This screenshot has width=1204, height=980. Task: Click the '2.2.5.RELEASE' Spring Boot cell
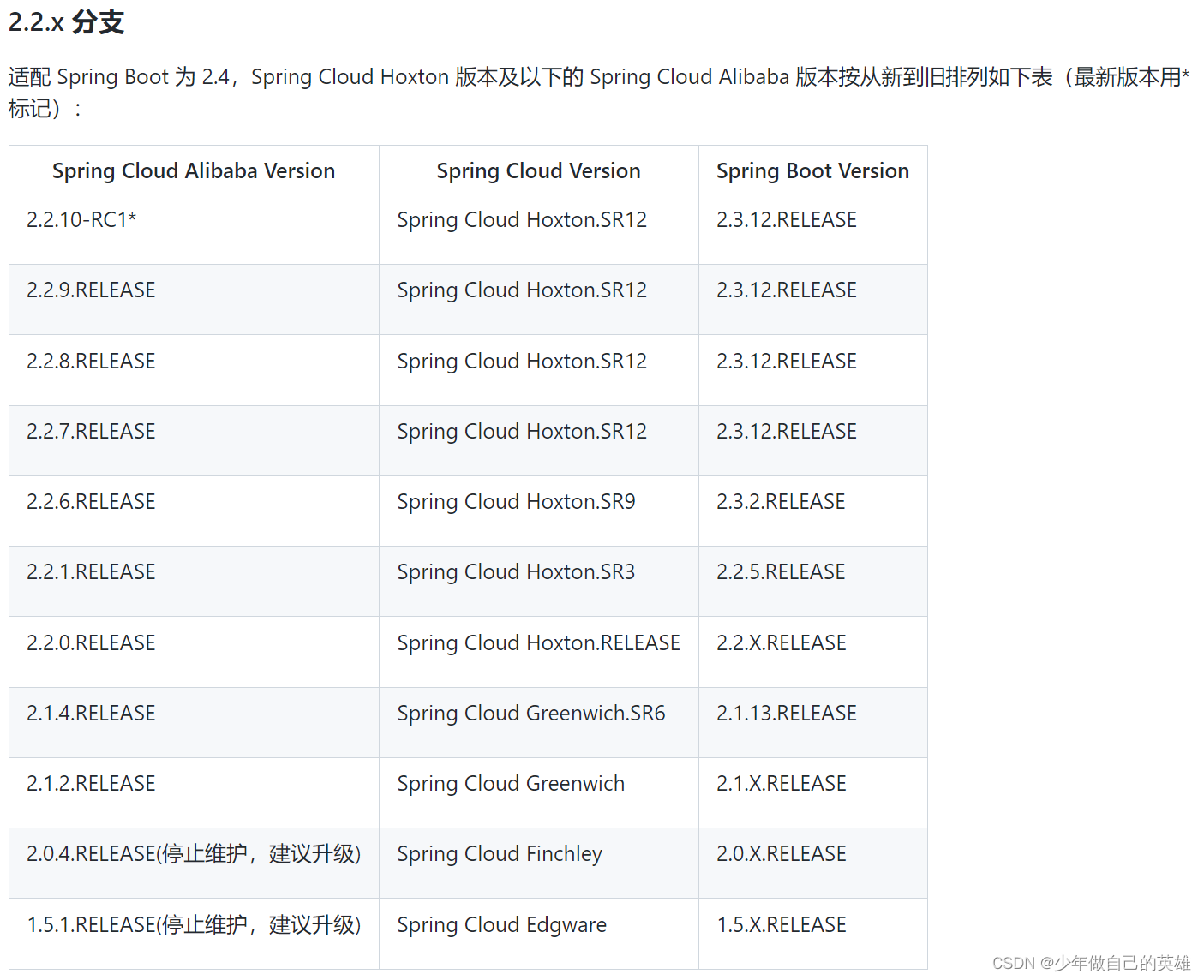pos(813,582)
